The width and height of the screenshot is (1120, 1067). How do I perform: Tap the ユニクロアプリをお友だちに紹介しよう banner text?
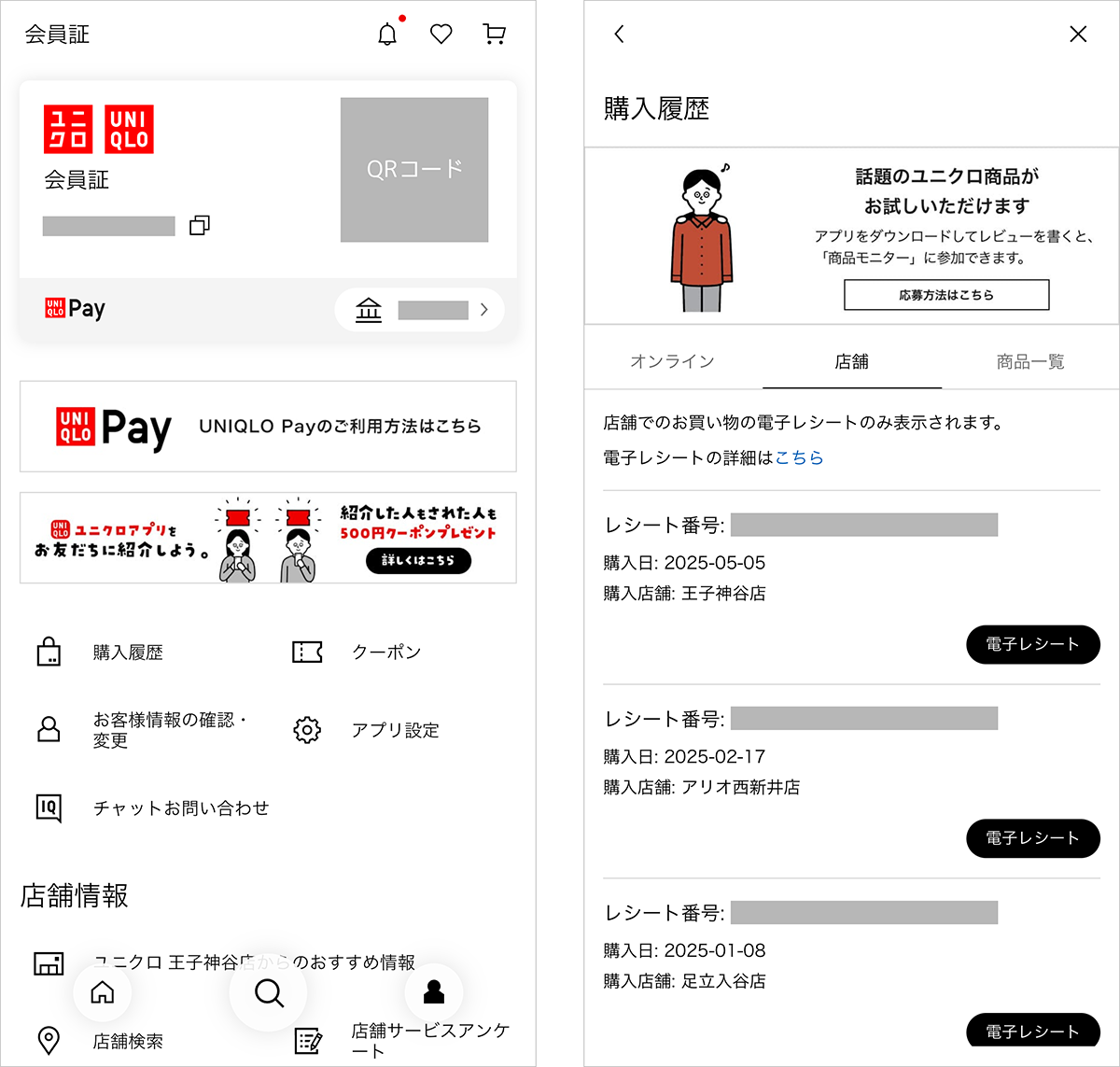click(121, 540)
